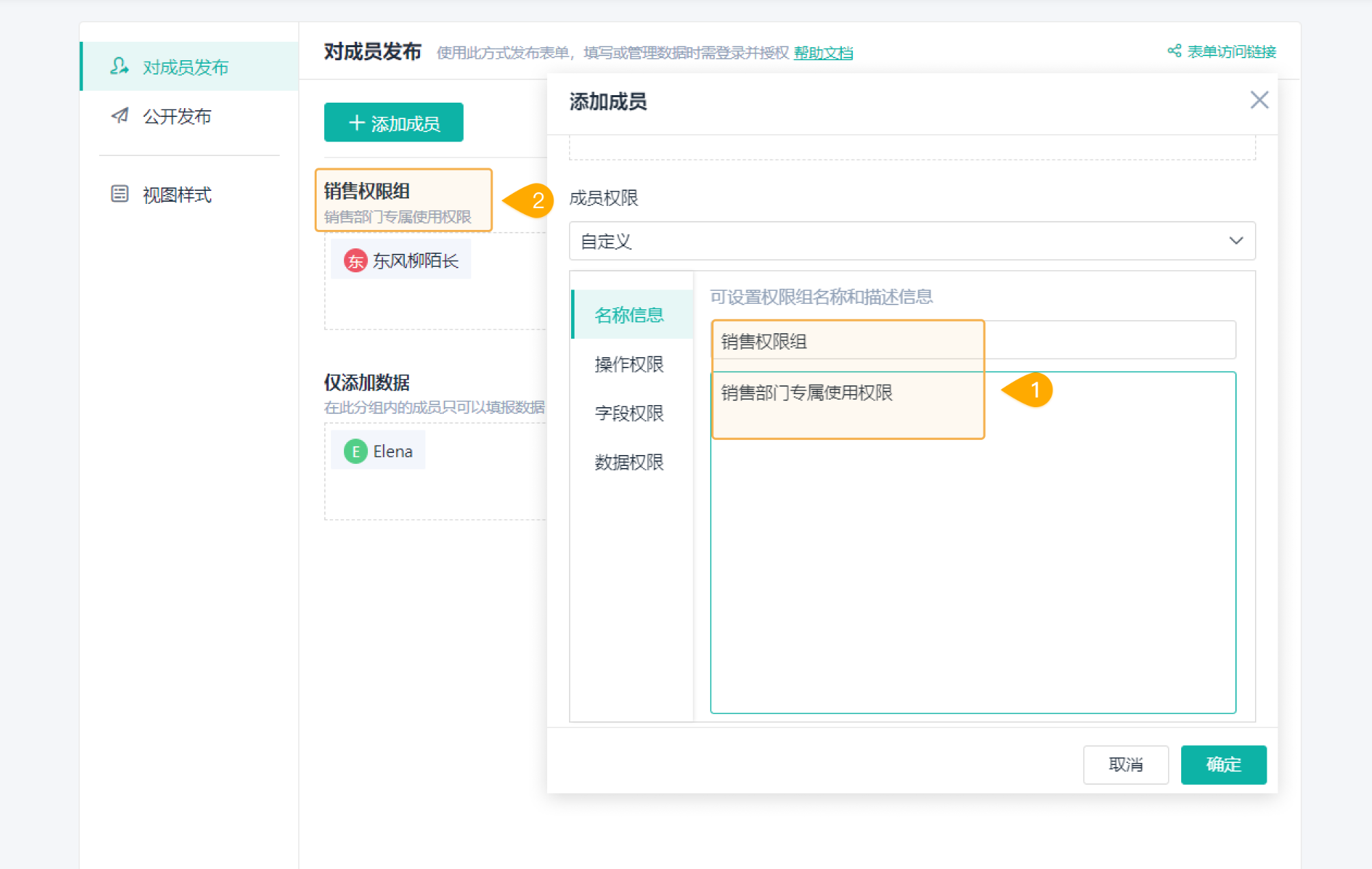Click the 公开发布 paper plane icon
Viewport: 1372px width, 869px height.
(120, 116)
